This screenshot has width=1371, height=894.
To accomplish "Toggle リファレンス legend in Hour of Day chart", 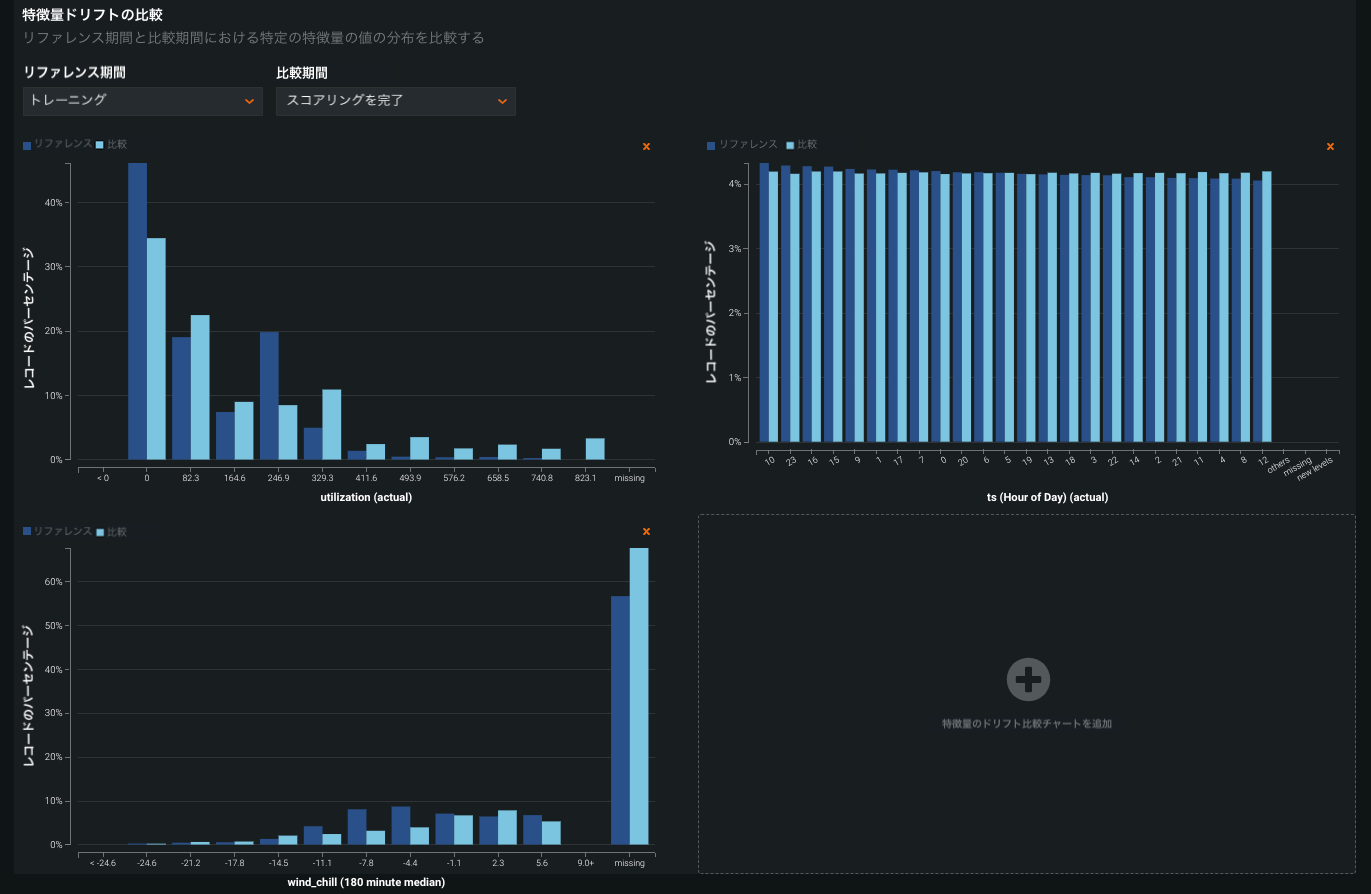I will click(742, 145).
